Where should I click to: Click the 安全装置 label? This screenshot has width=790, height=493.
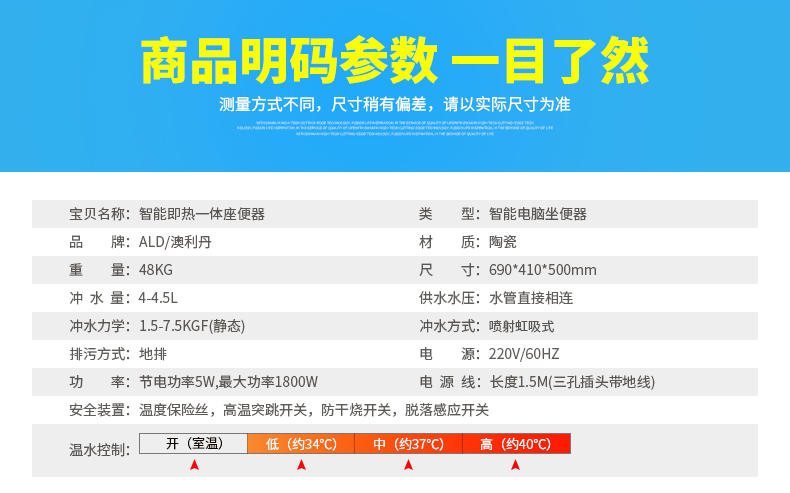(x=99, y=410)
